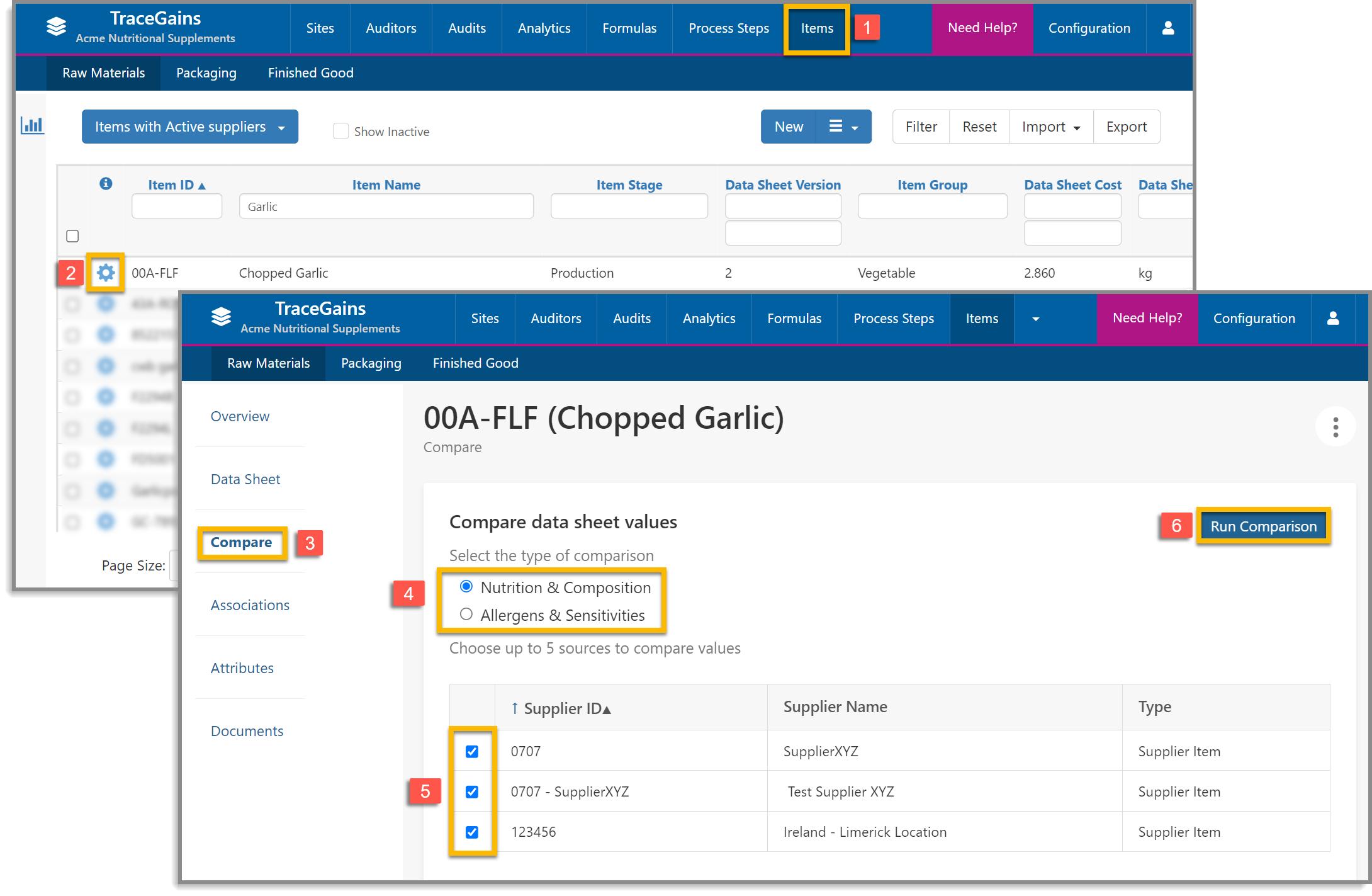Open Analytics in the front window
The image size is (1372, 896).
coord(709,319)
